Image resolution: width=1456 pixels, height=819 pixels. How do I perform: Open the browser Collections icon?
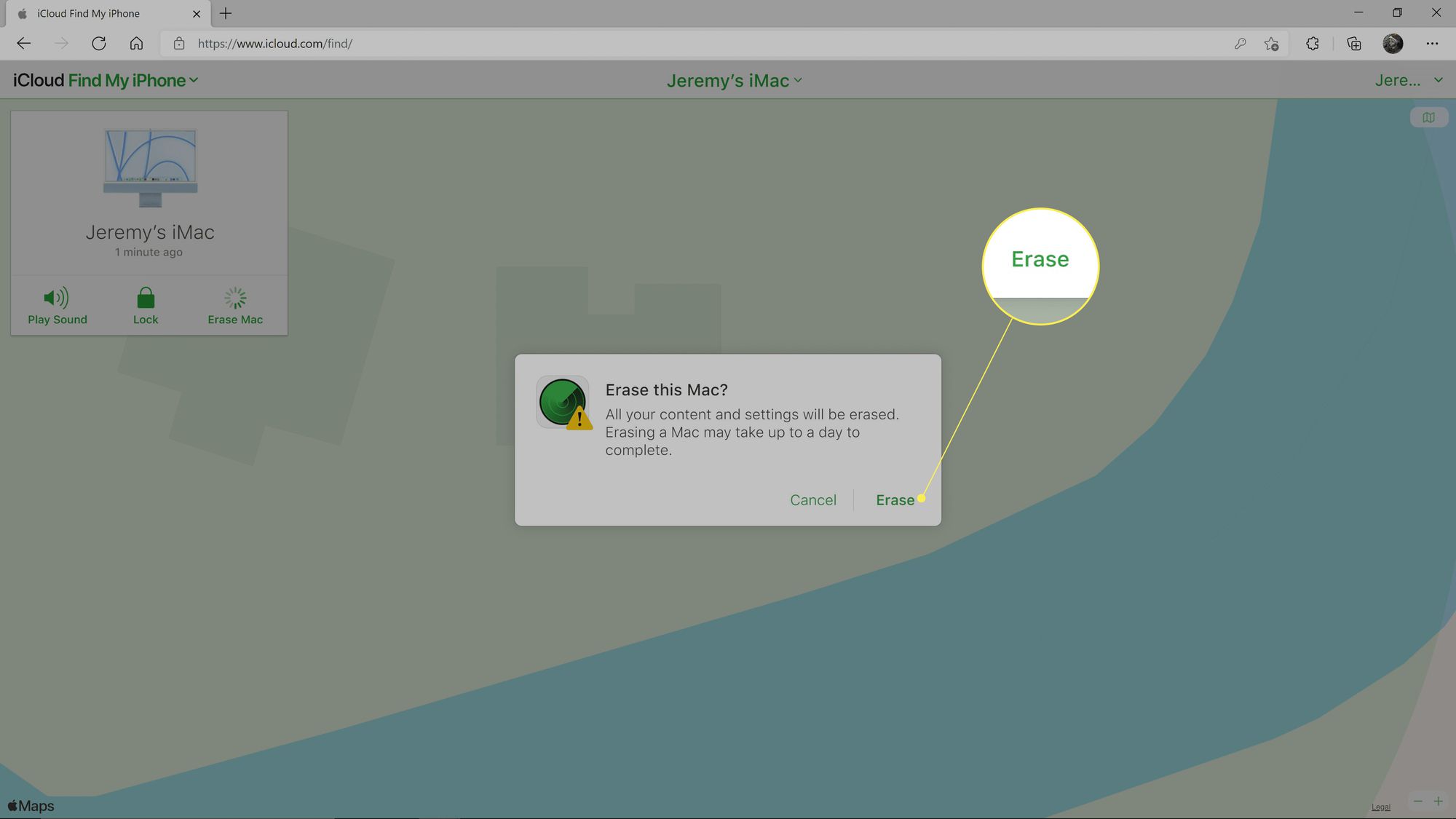[1354, 44]
